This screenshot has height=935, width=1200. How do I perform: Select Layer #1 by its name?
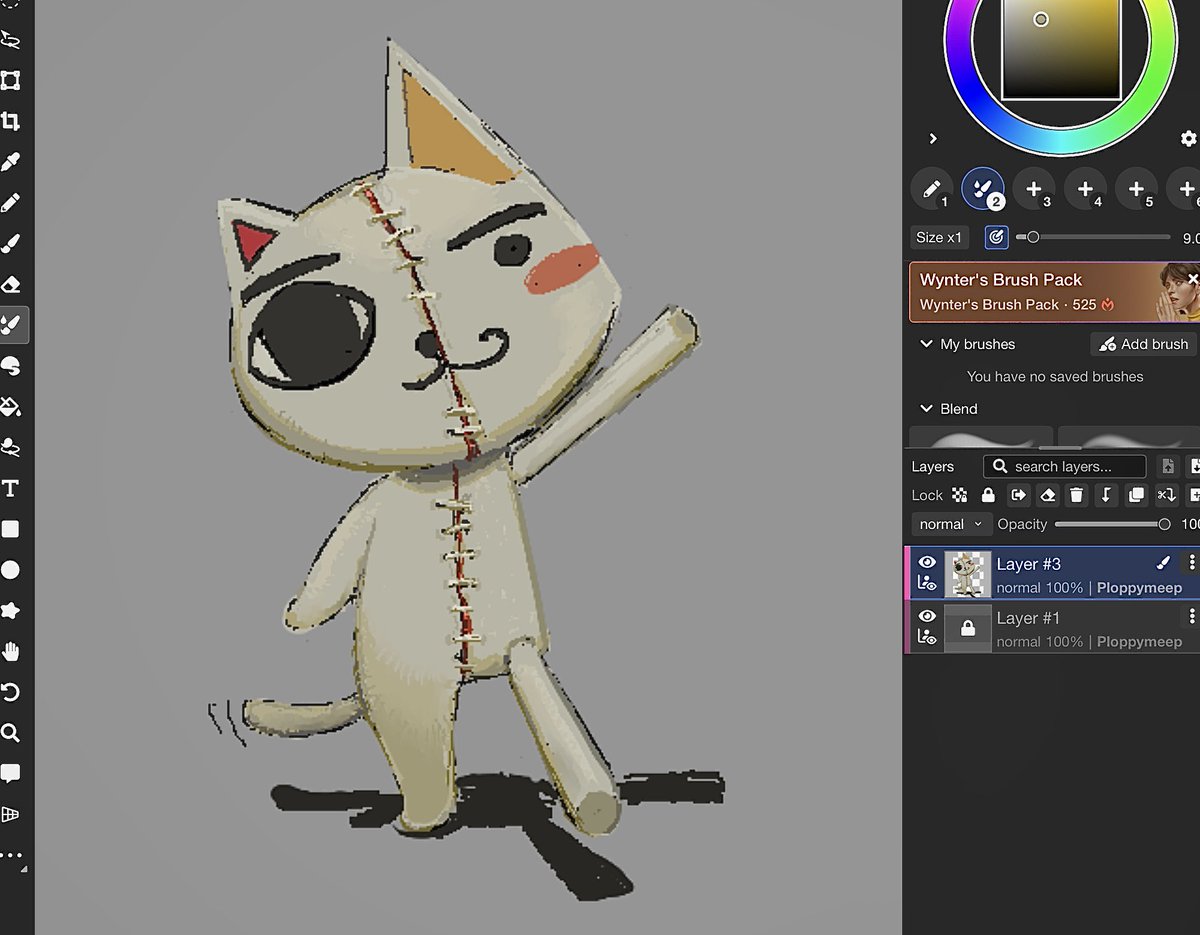tap(1028, 618)
